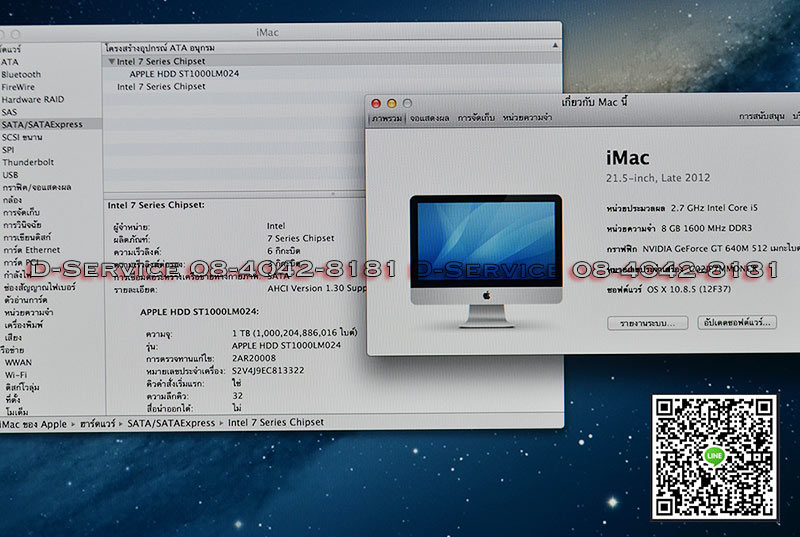Viewport: 800px width, 537px height.
Task: Click the iMac window title bar text
Action: tap(267, 33)
